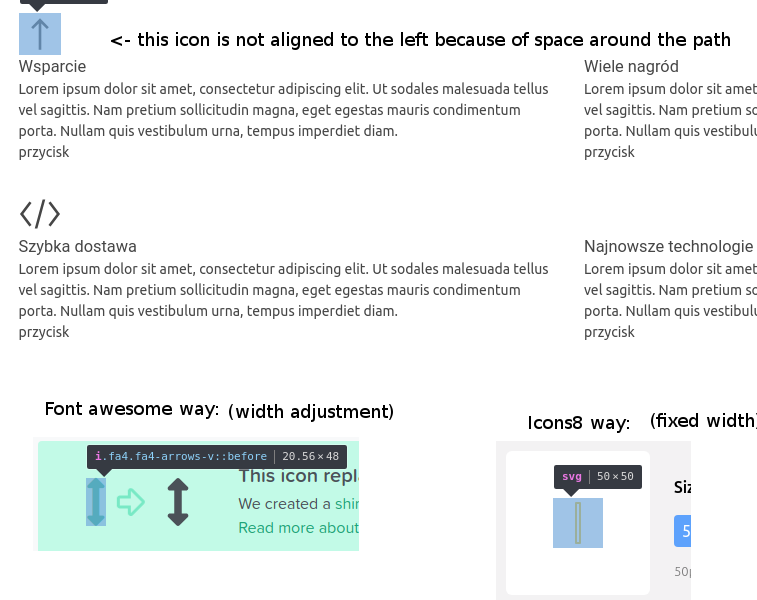Viewport: 757px width, 600px height.
Task: Click the svg 50×50 inspector tooltip
Action: pos(598,476)
